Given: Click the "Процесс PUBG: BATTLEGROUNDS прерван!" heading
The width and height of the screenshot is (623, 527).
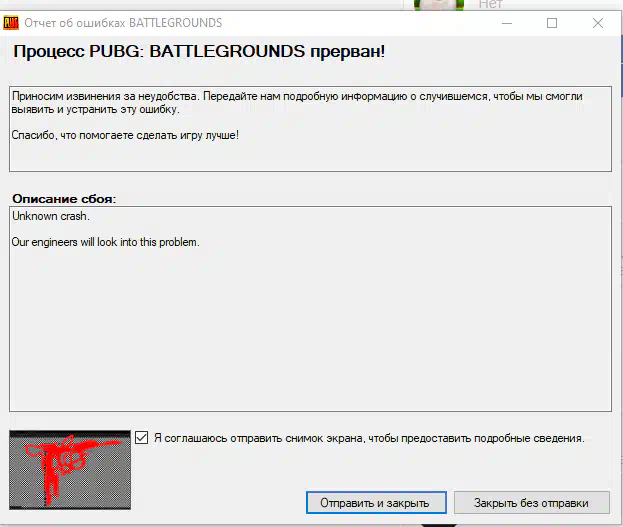Looking at the screenshot, I should coord(199,52).
